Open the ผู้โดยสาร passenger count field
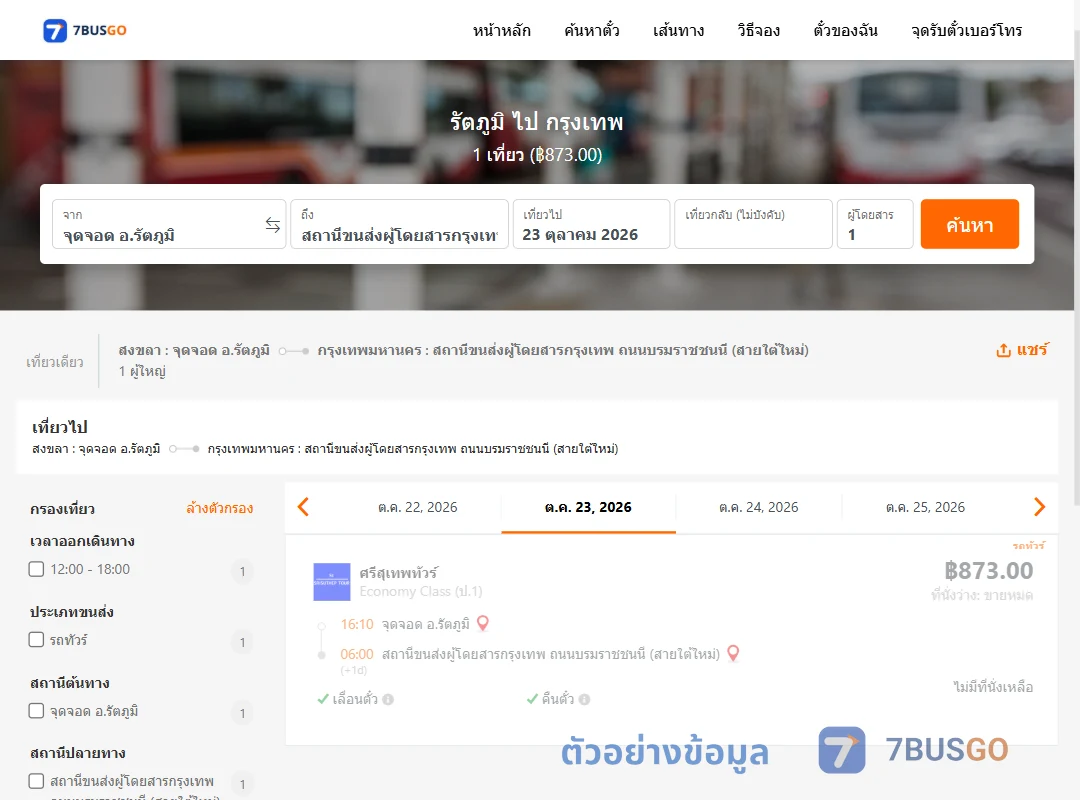The height and width of the screenshot is (800, 1080). 875,224
